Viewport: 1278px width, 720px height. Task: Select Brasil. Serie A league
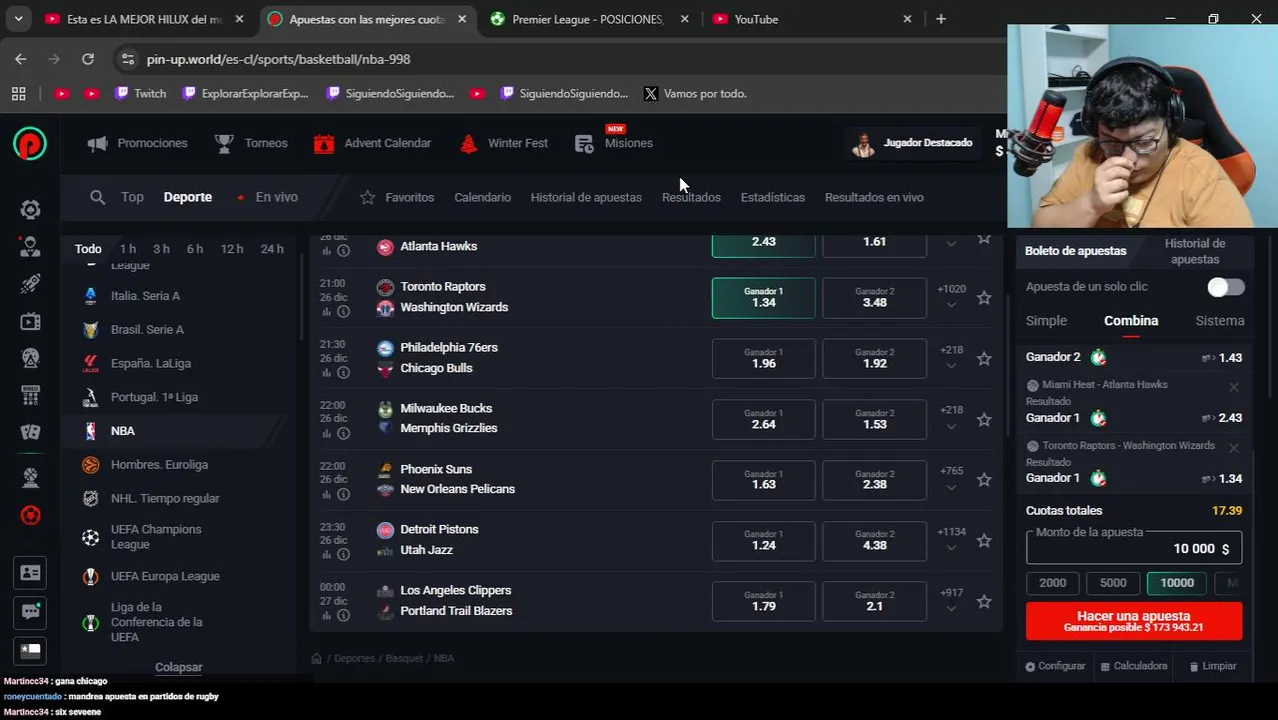click(147, 330)
